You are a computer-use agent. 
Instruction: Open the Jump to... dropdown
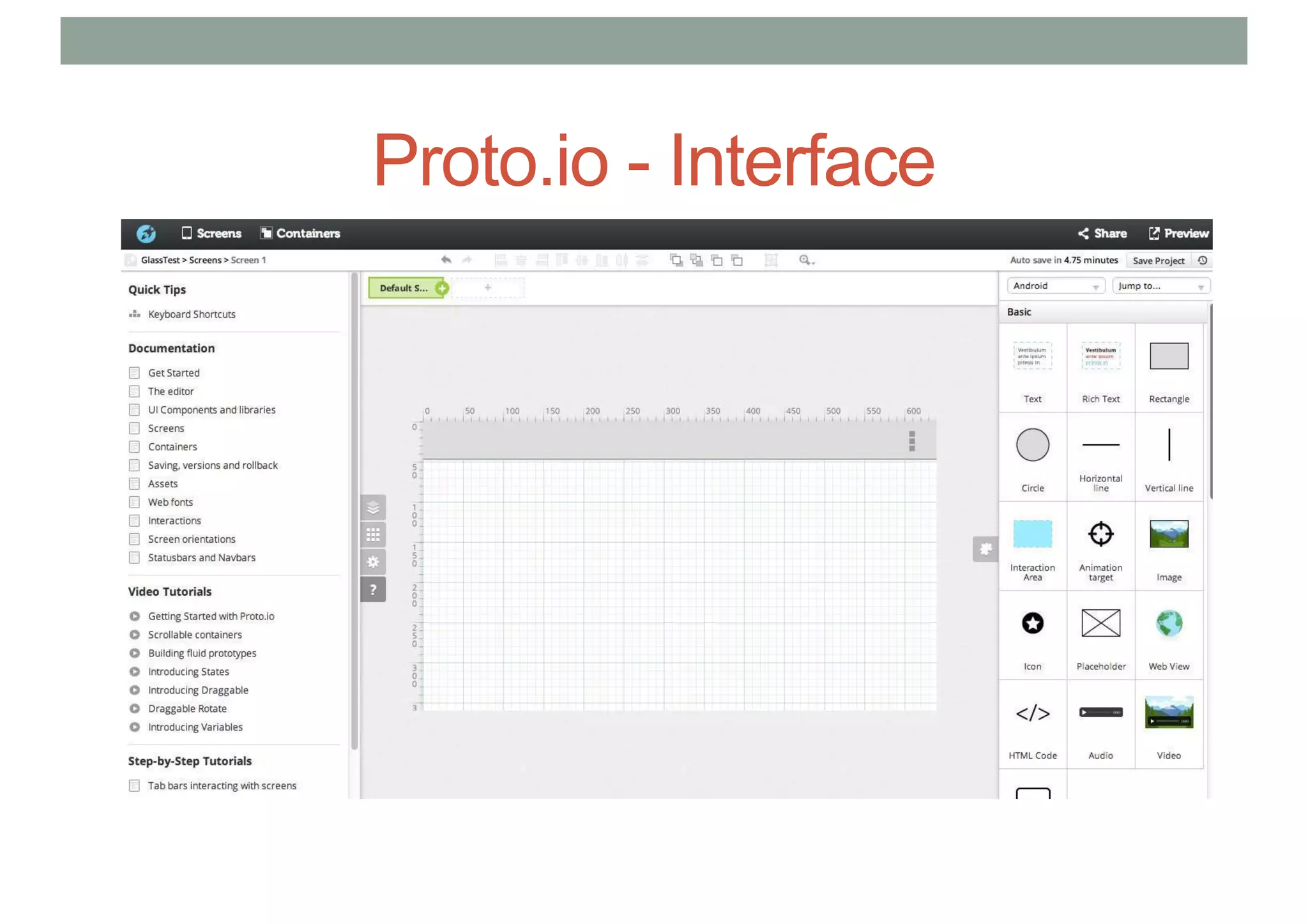1160,286
